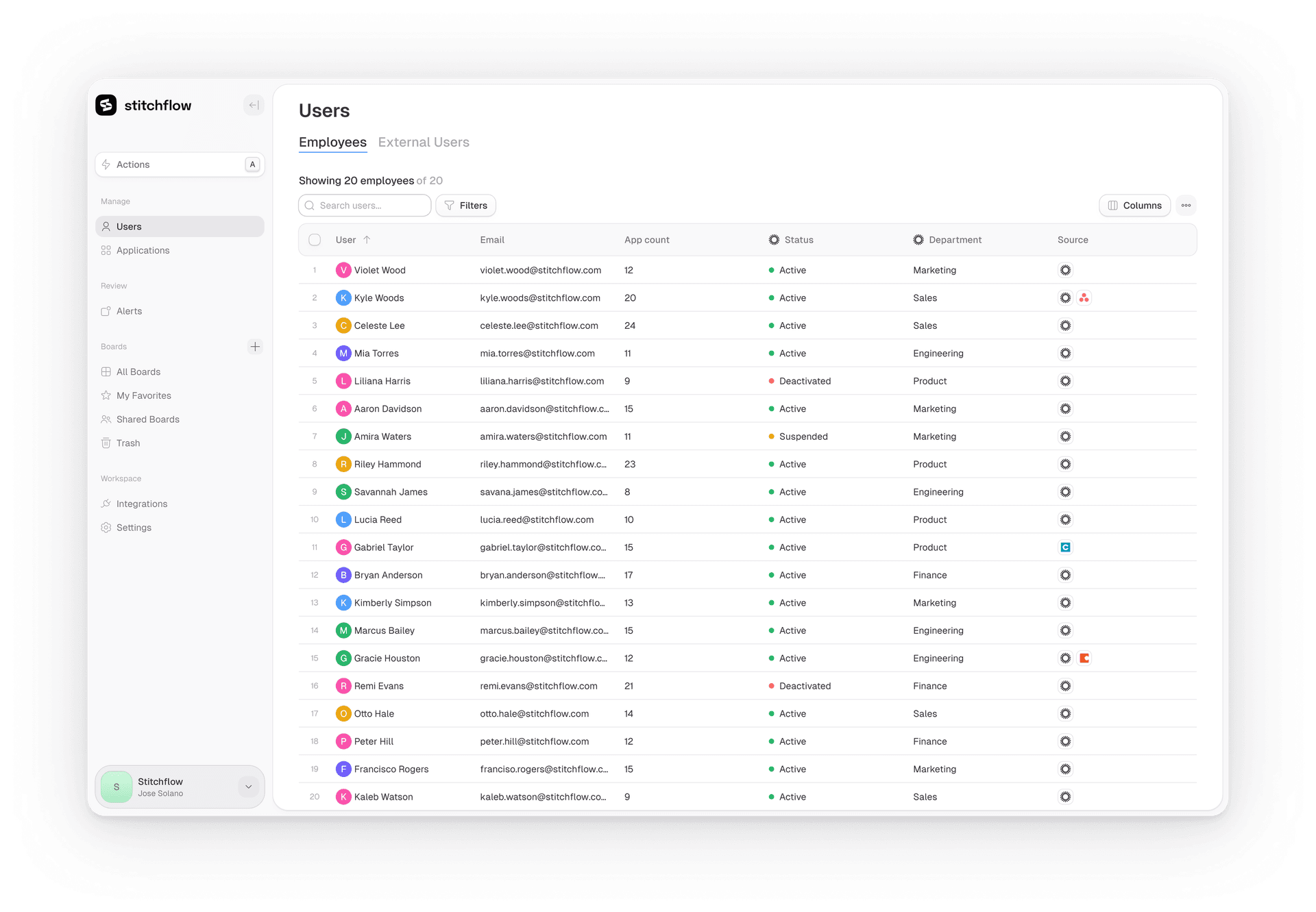Check the select-all checkbox in the table header

(x=315, y=240)
